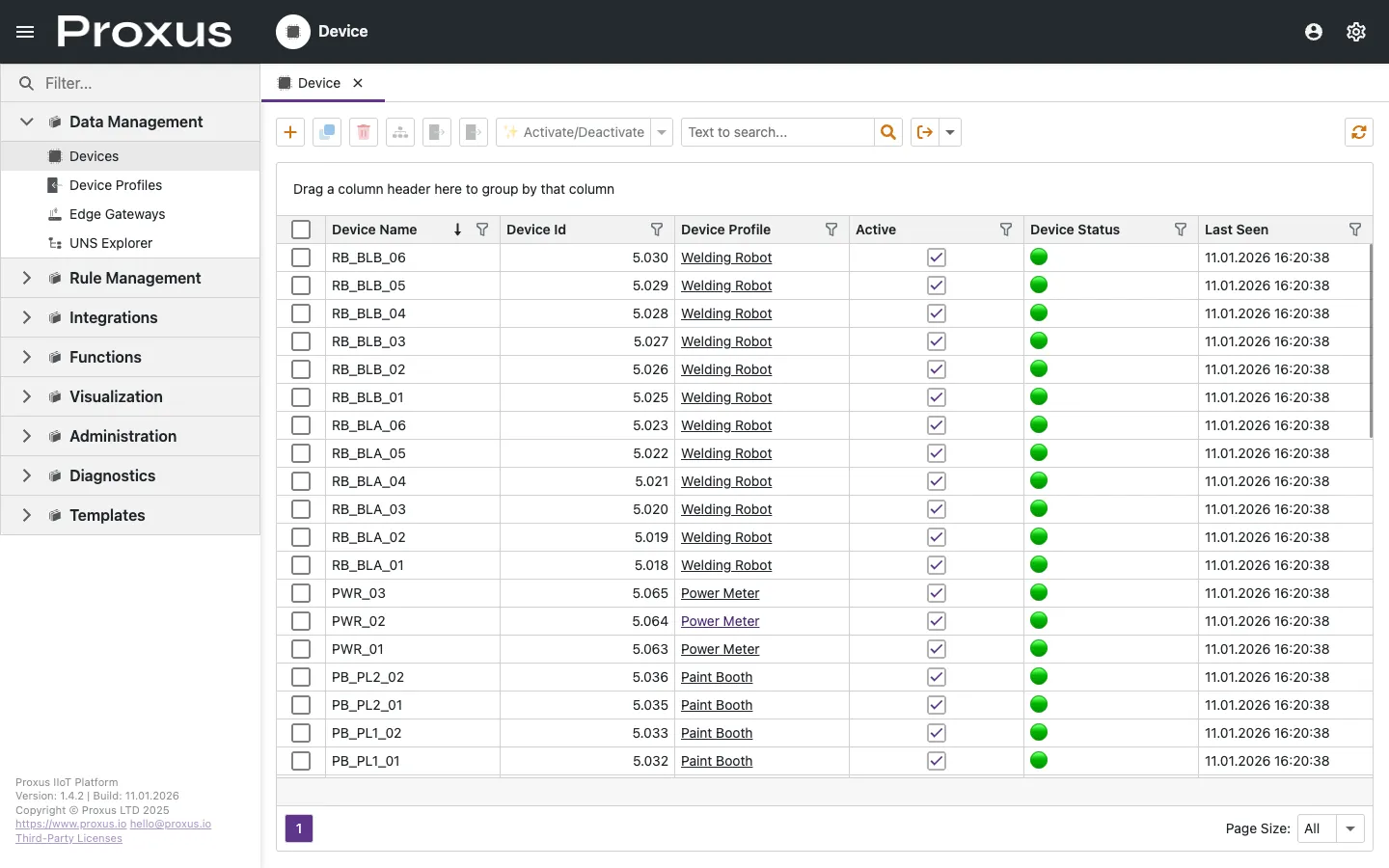Click the hierarchy grouping icon in the toolbar
Viewport: 1389px width, 868px height.
coord(399,132)
